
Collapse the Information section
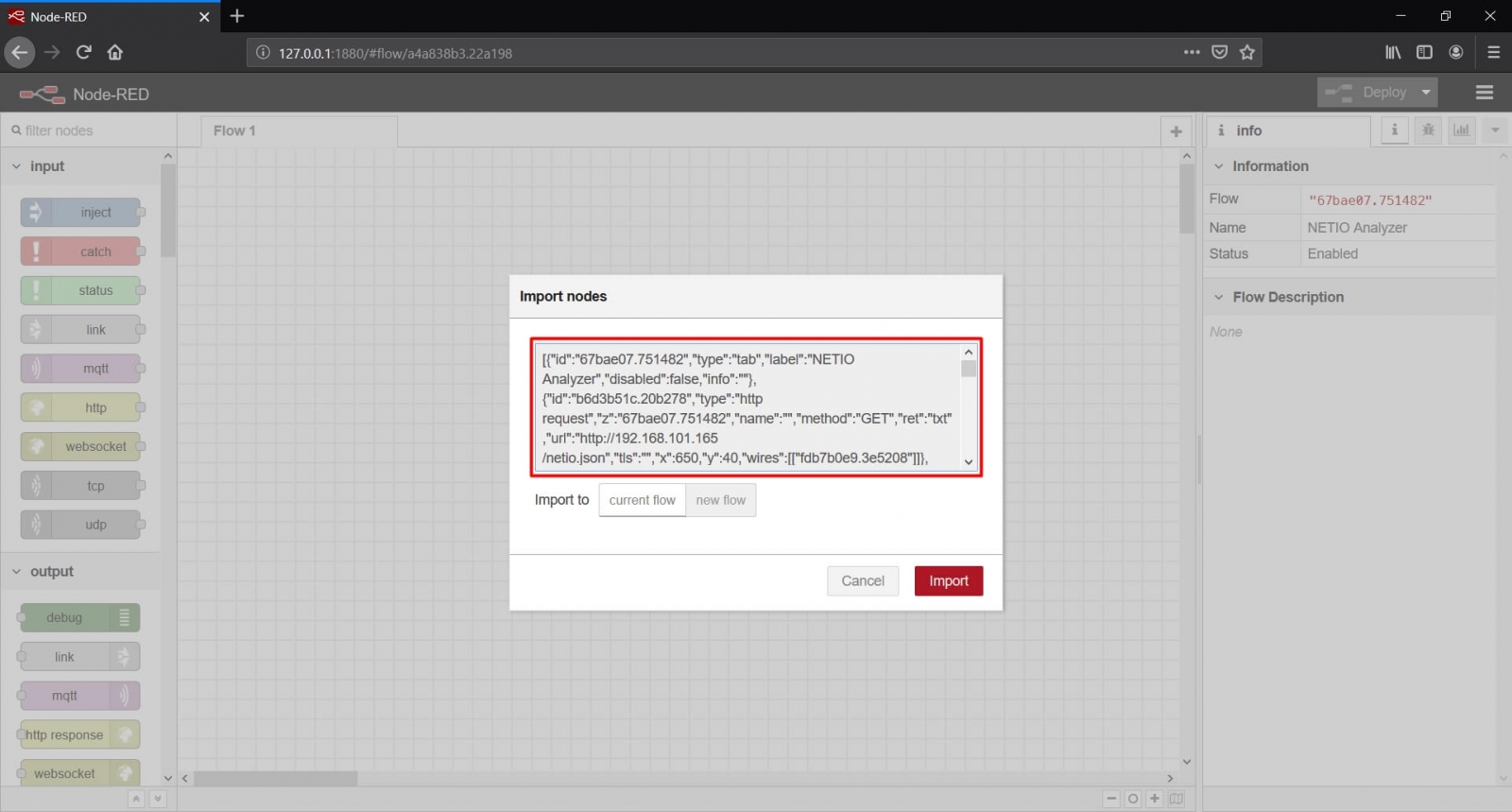click(1349, 166)
